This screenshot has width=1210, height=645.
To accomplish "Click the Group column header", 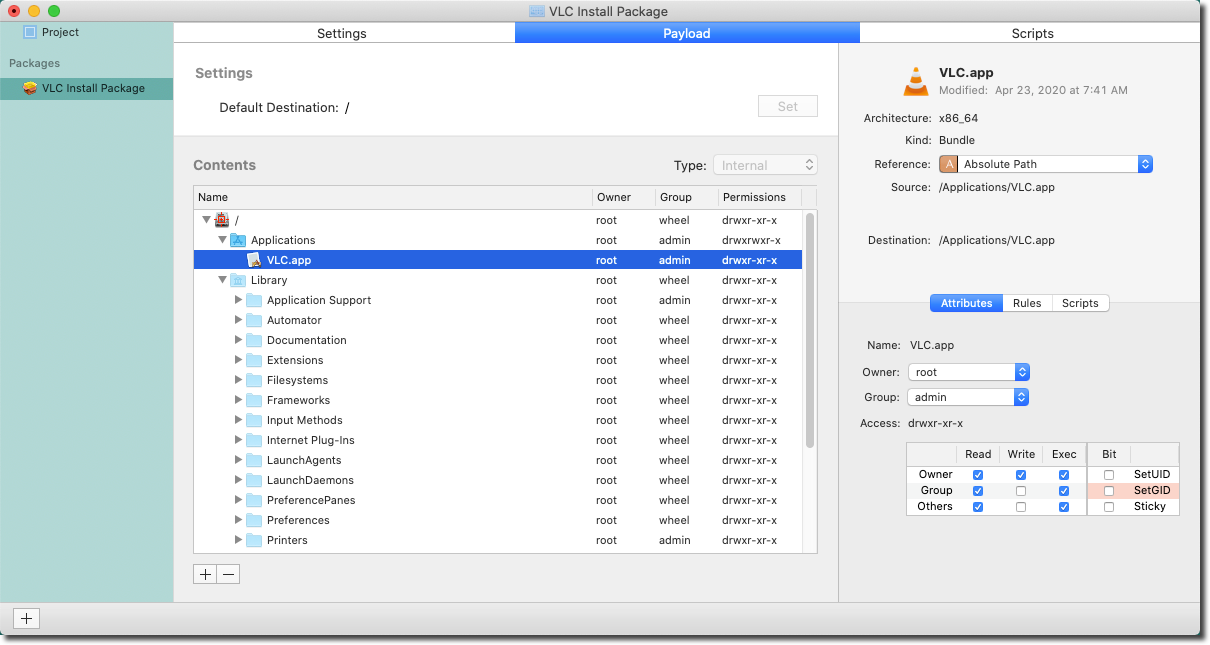I will point(687,197).
